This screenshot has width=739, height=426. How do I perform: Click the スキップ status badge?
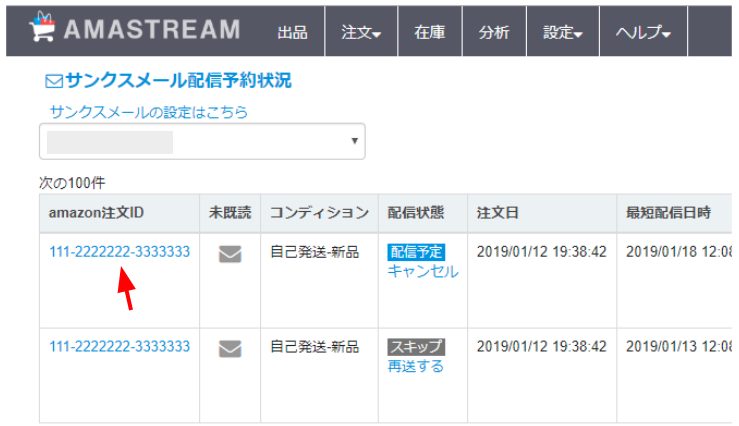click(416, 347)
